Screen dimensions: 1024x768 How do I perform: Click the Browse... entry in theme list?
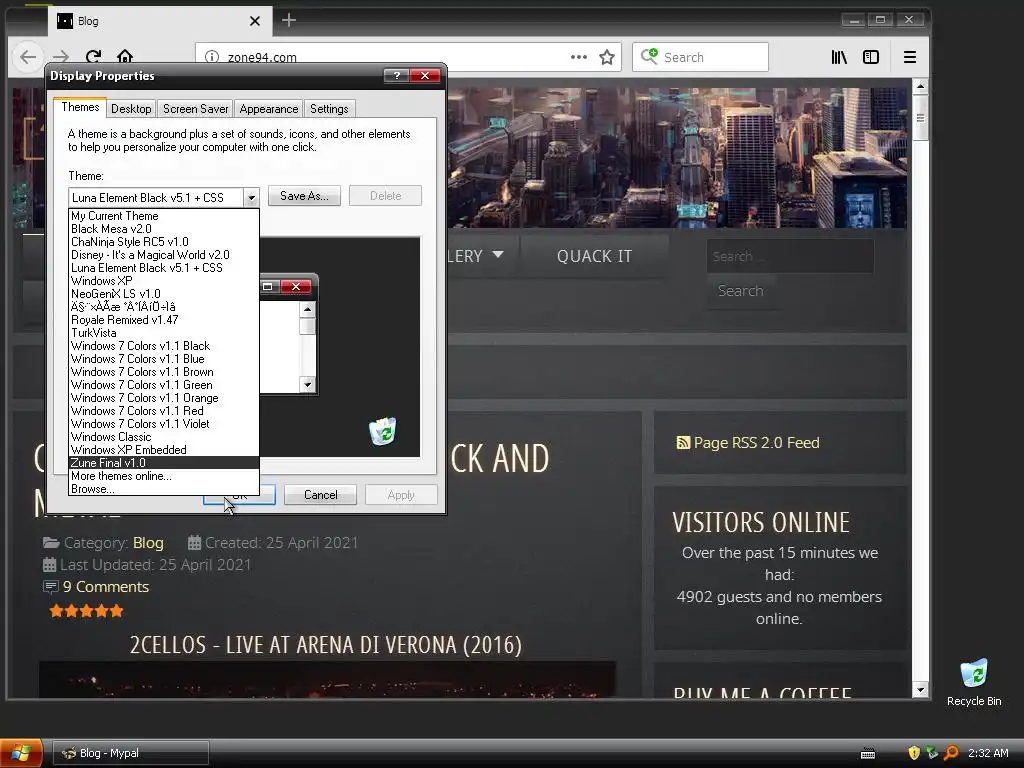tap(164, 489)
